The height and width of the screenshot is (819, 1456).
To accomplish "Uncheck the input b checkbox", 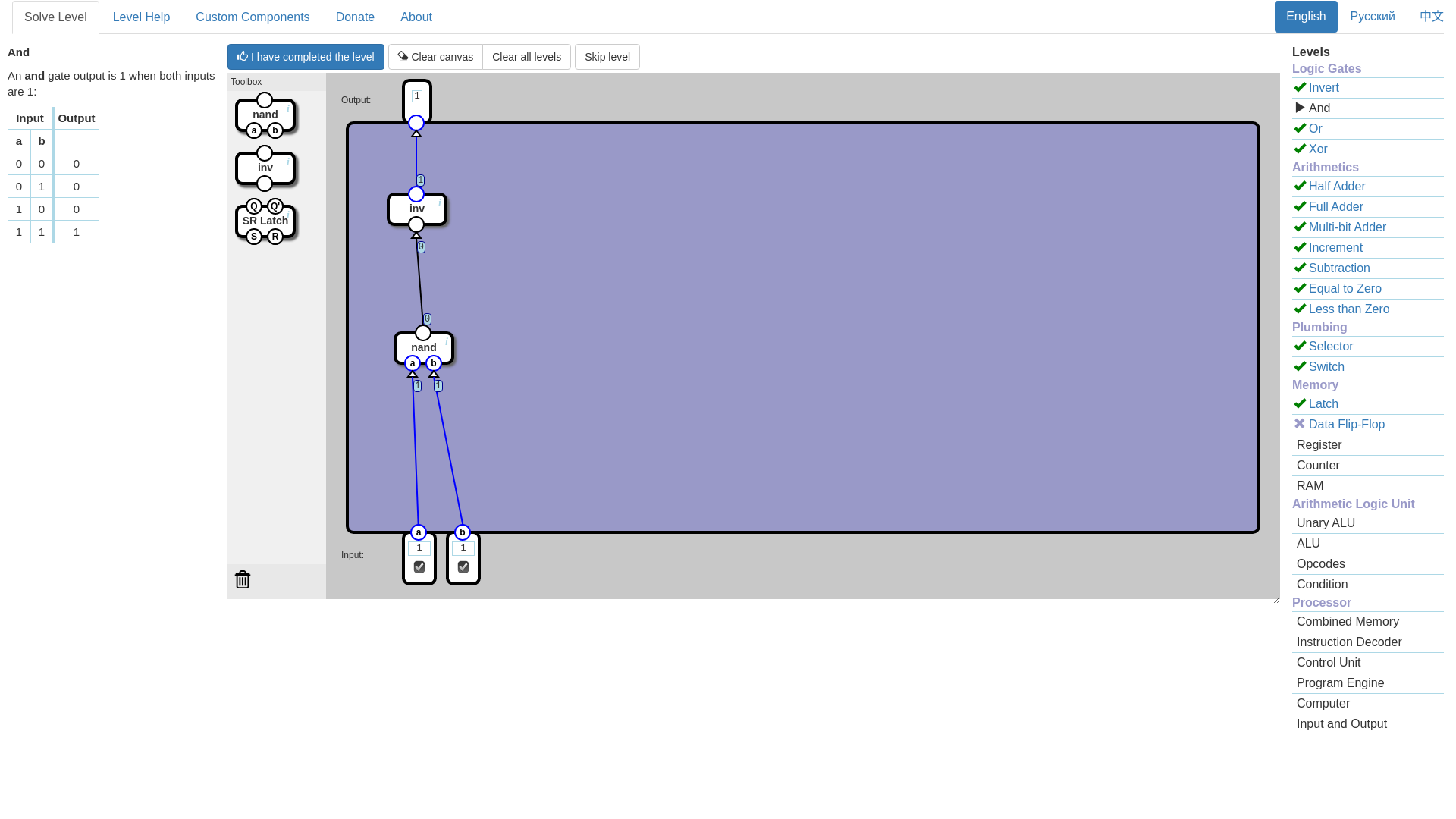I will tap(463, 567).
